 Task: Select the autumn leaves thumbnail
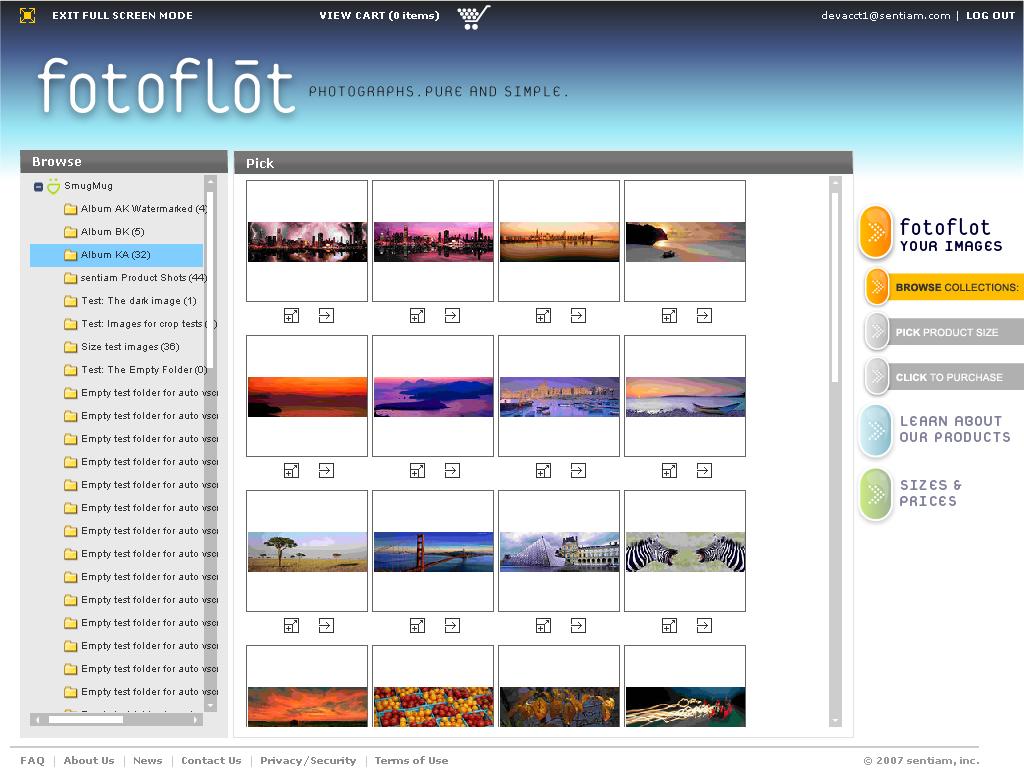pos(559,686)
